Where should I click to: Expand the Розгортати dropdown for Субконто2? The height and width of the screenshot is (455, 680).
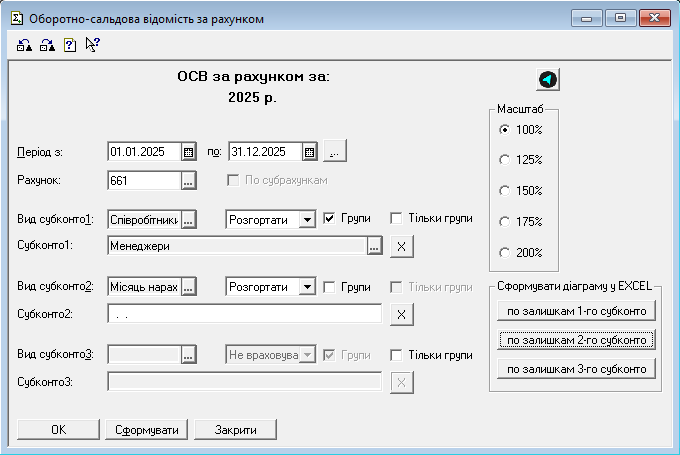click(307, 287)
